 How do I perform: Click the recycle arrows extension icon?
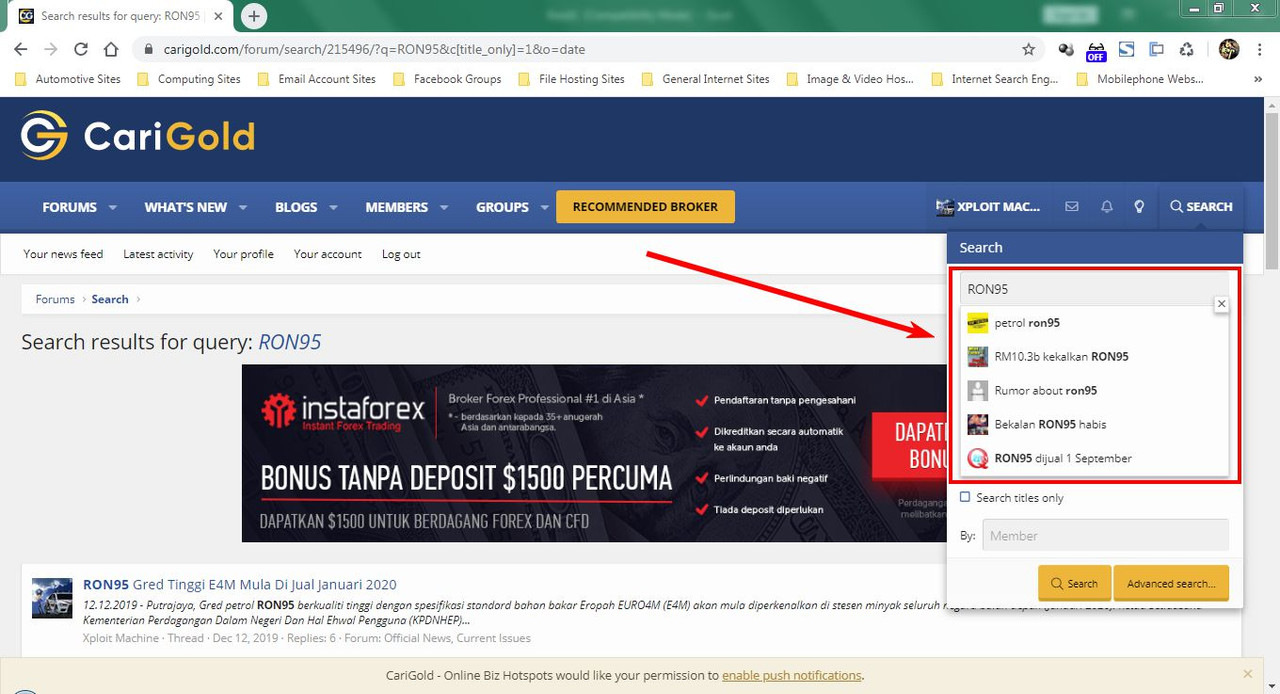pyautogui.click(x=1186, y=49)
